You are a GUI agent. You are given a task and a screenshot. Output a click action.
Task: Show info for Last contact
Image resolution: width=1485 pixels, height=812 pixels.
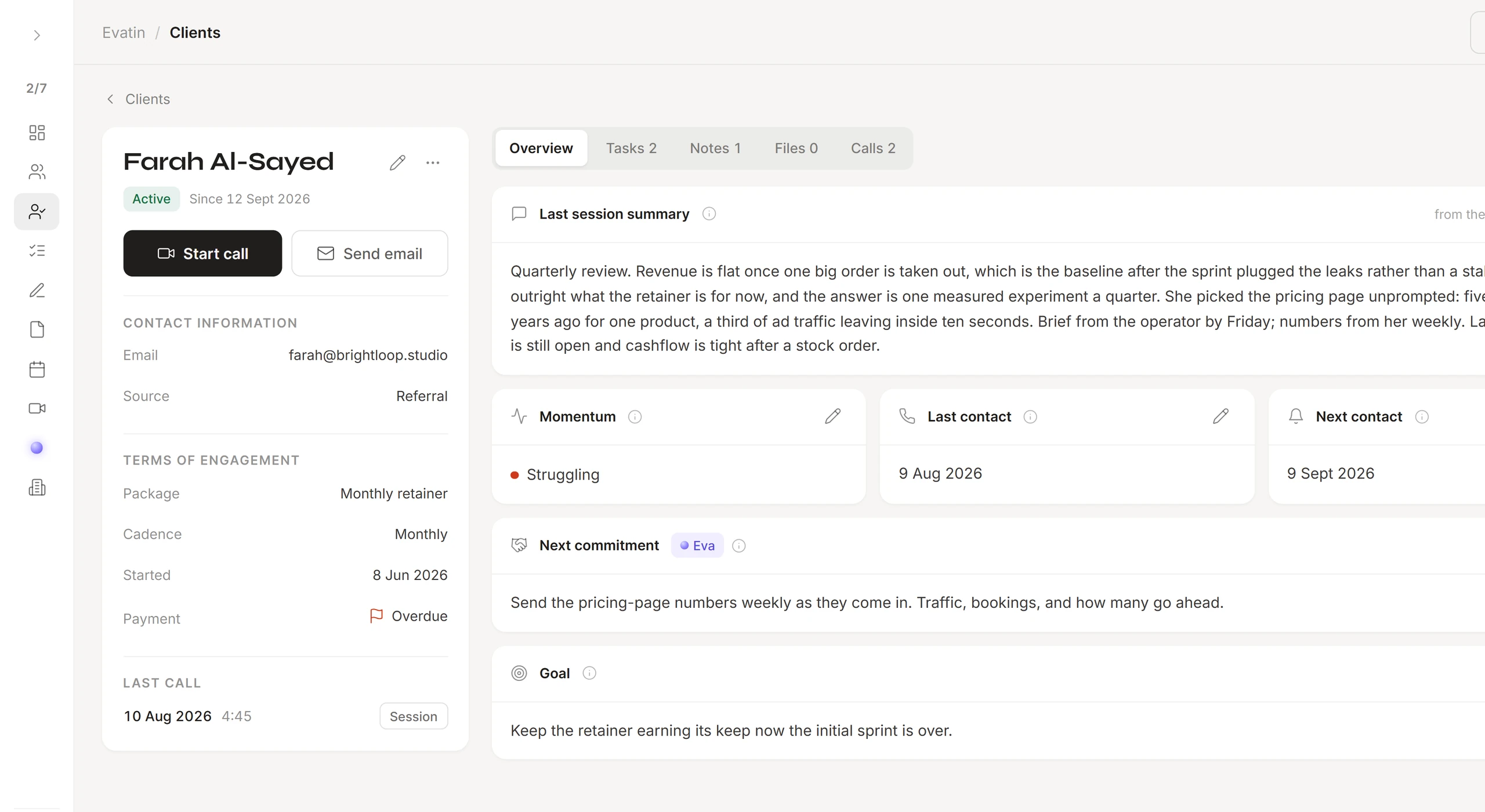[x=1030, y=416]
